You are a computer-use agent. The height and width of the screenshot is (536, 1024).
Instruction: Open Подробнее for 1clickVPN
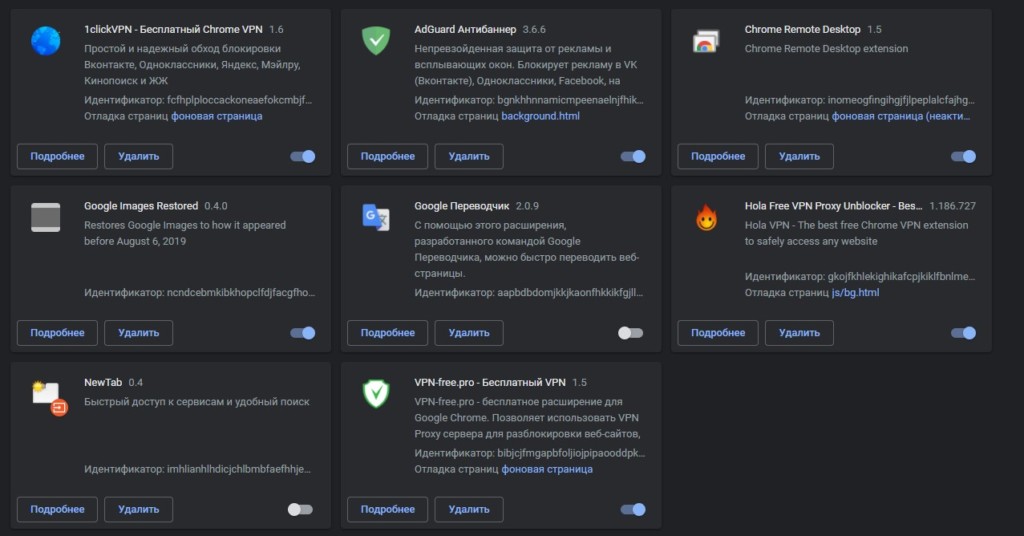point(57,157)
